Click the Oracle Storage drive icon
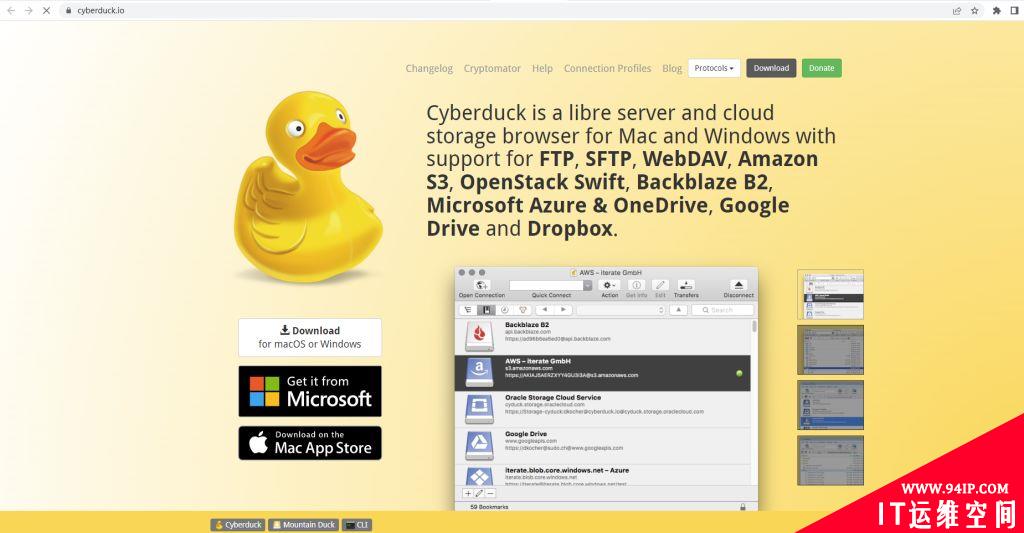Screen dimensions: 1024x533 pos(479,410)
